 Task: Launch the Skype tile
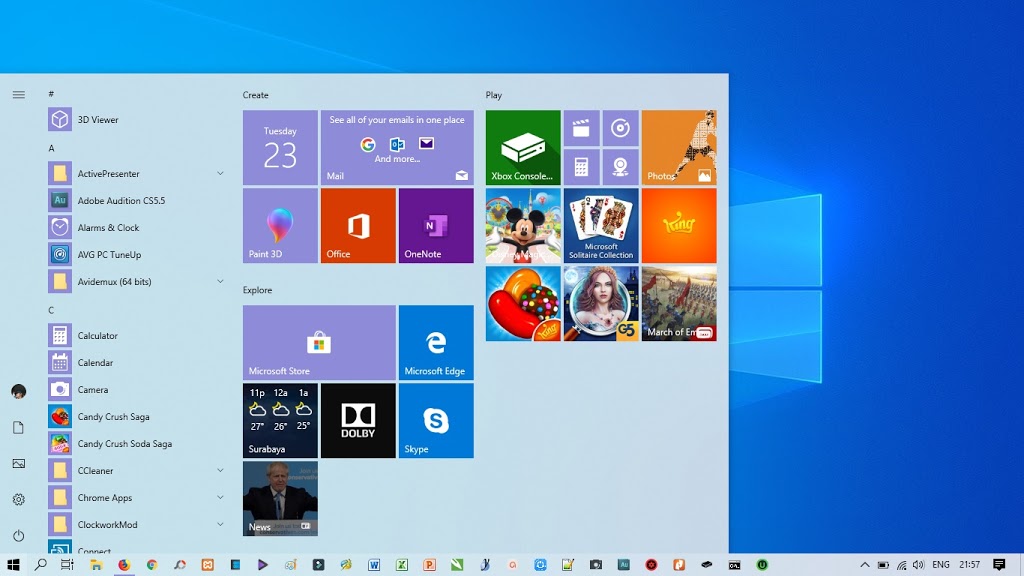[436, 421]
